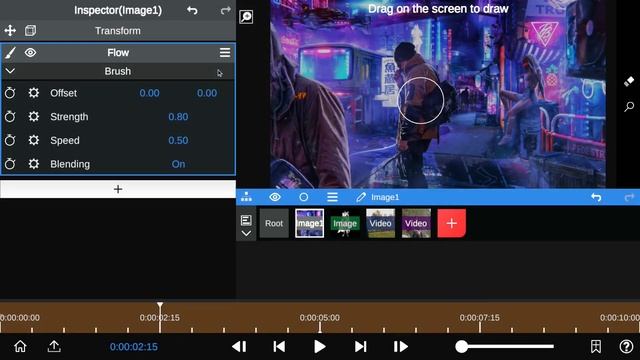
Task: Open gear settings for Offset
Action: point(34,93)
